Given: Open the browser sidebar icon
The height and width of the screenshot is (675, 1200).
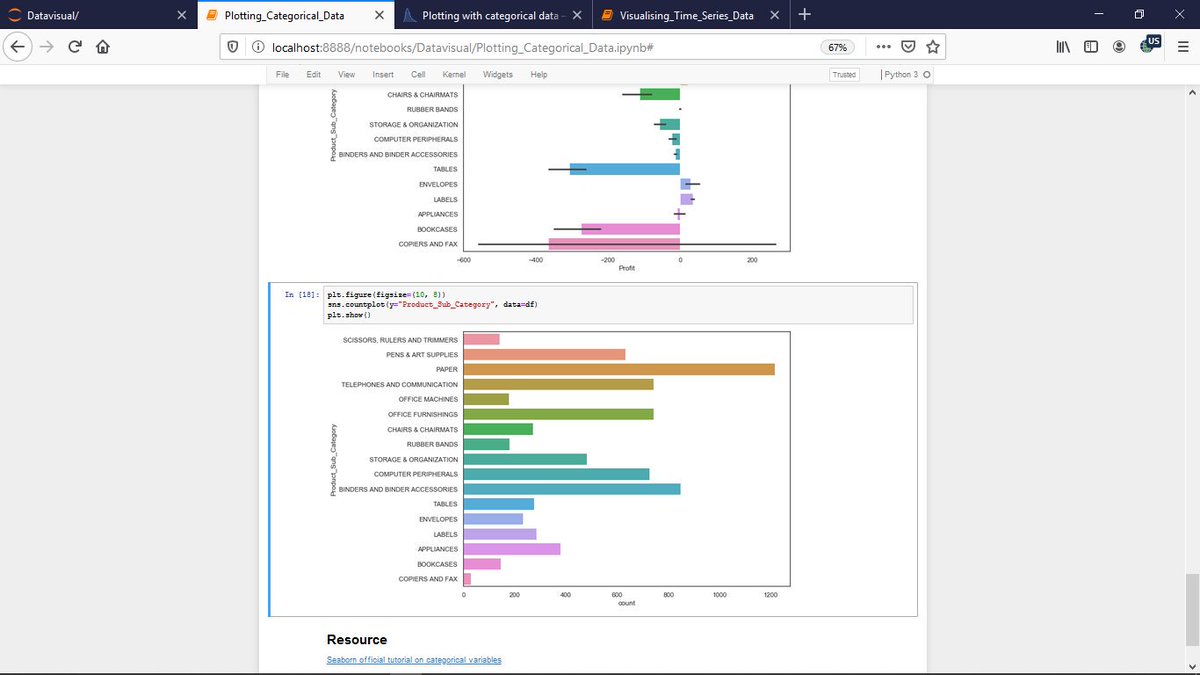Looking at the screenshot, I should click(1091, 46).
